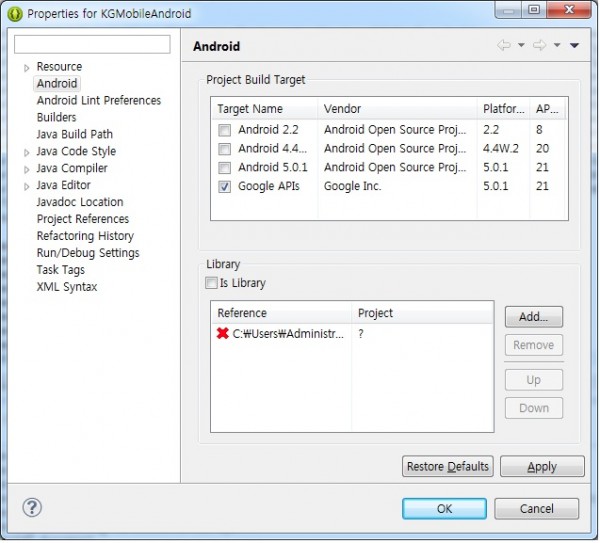
Task: Check the Android 5.0.1 target checkbox
Action: [224, 168]
